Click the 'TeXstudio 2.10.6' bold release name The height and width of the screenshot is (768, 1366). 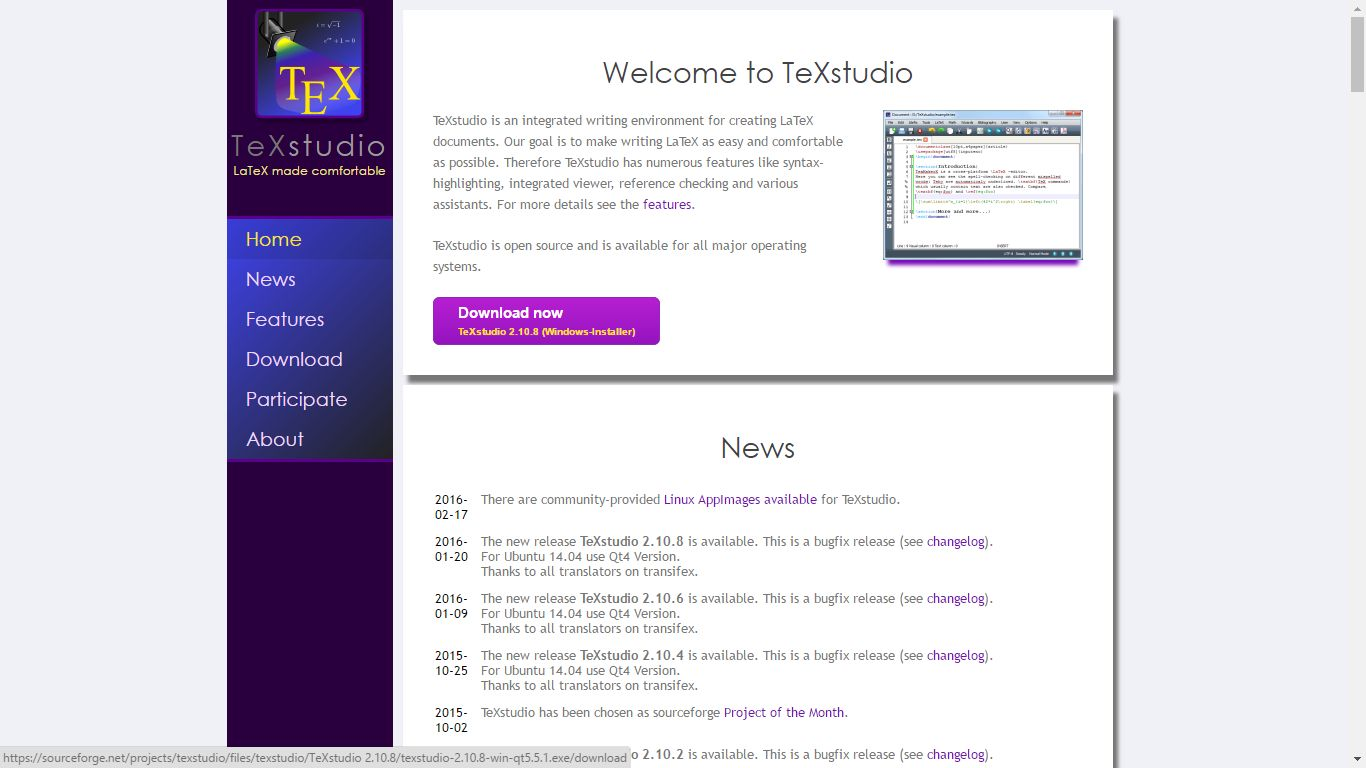632,598
